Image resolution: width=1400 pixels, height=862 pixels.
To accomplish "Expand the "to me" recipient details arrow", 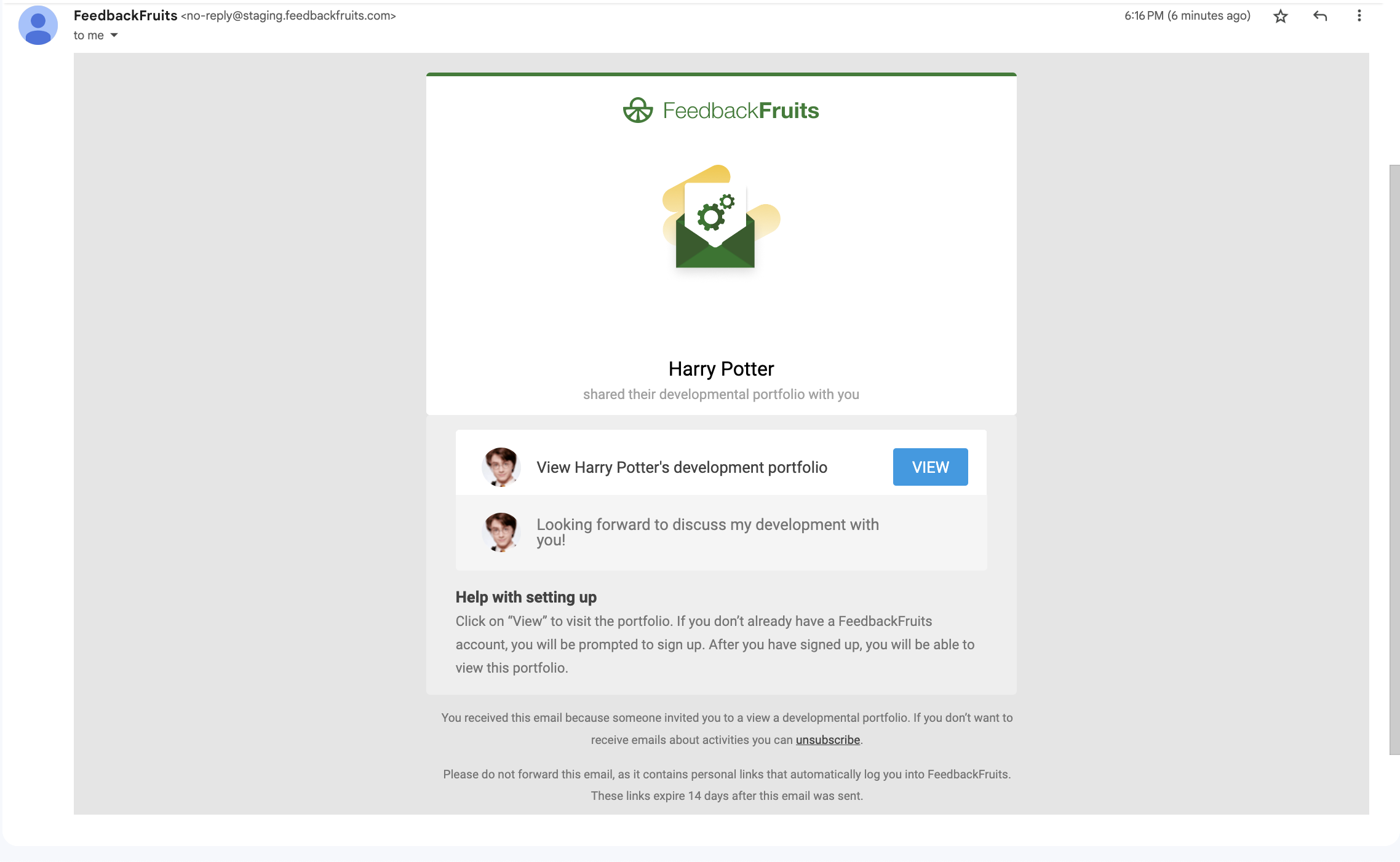I will tap(114, 36).
